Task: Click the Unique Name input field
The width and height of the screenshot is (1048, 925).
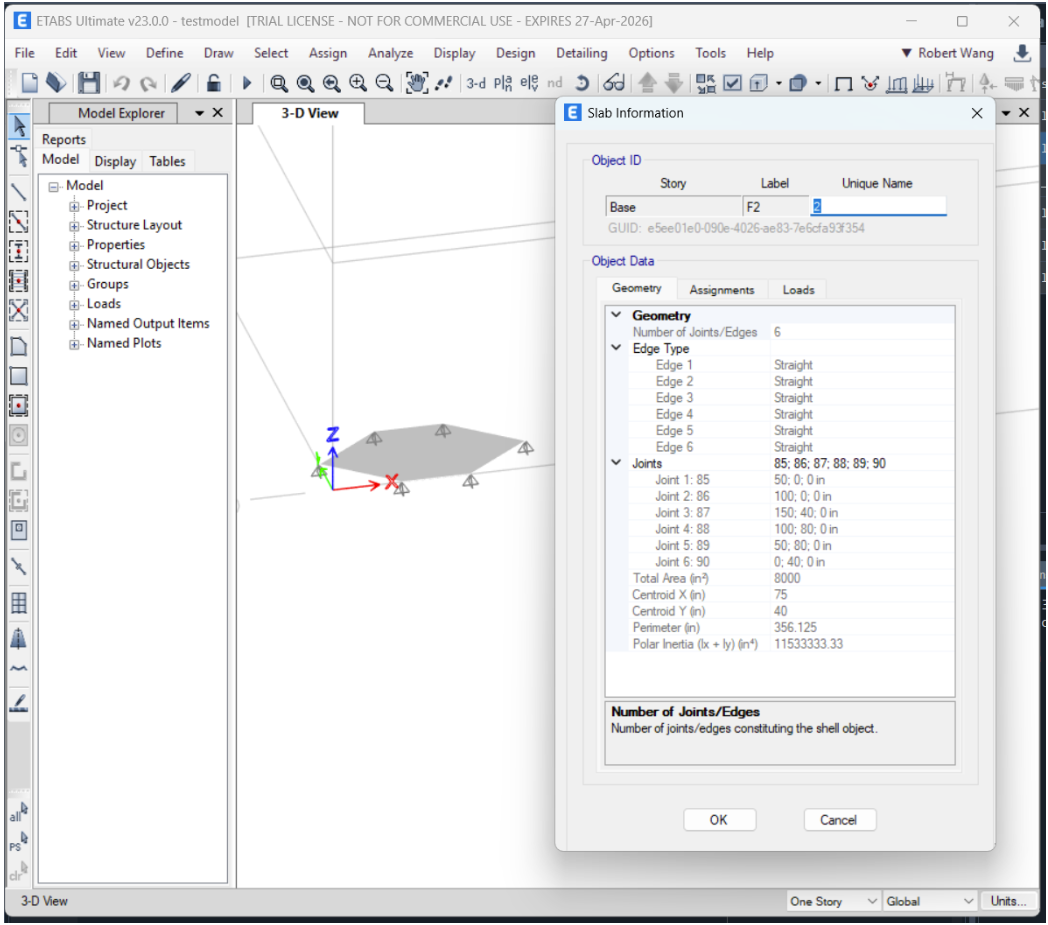Action: click(x=877, y=207)
